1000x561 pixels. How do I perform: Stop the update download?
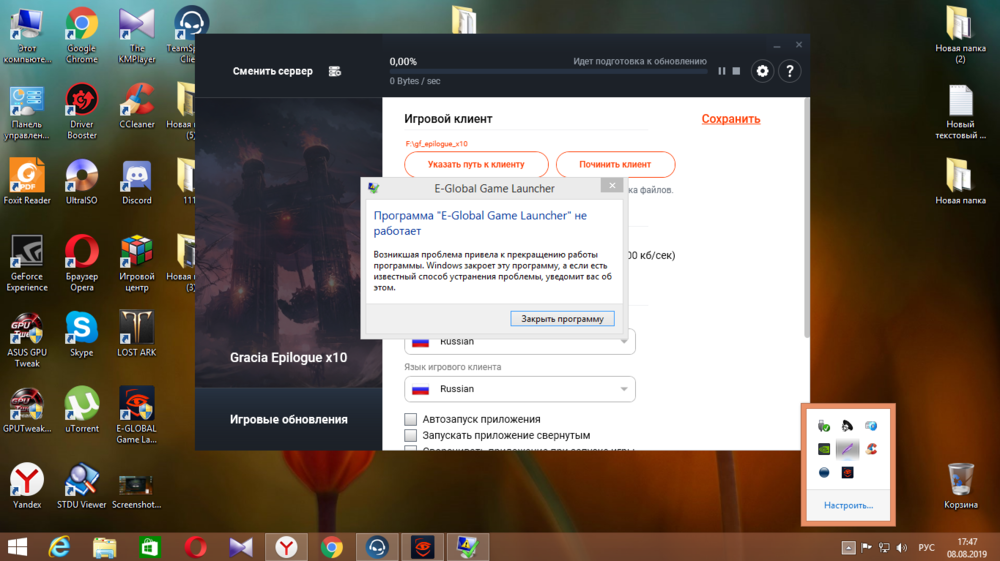pyautogui.click(x=736, y=71)
